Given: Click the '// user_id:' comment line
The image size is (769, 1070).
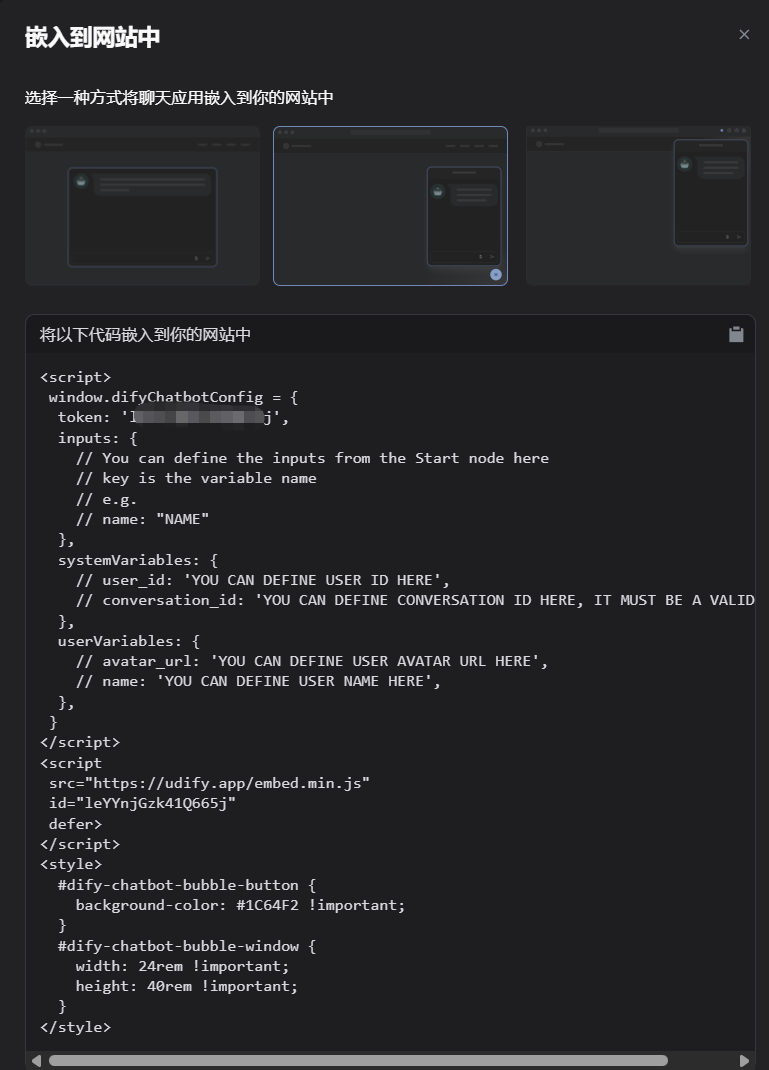Looking at the screenshot, I should coord(263,580).
